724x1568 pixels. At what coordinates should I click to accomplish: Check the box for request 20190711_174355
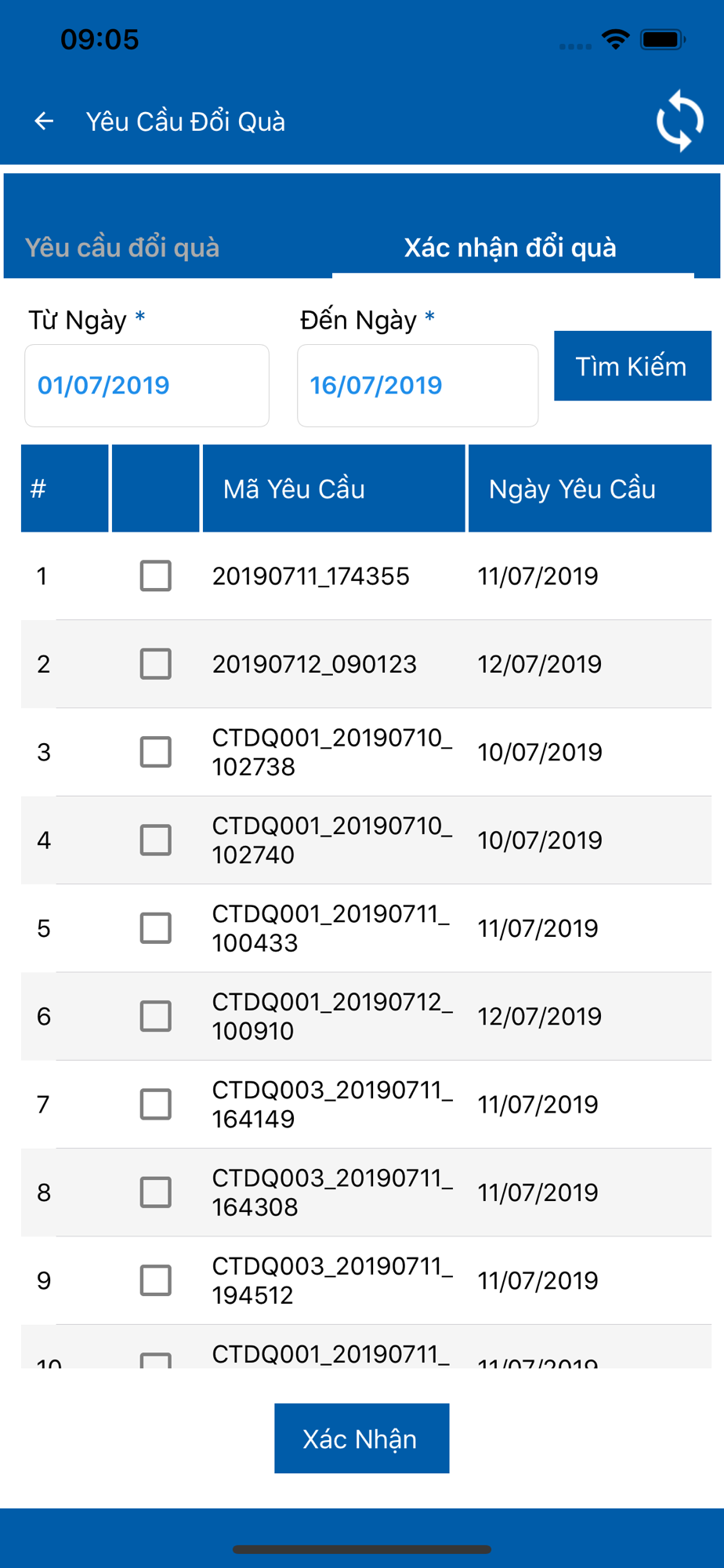[156, 576]
